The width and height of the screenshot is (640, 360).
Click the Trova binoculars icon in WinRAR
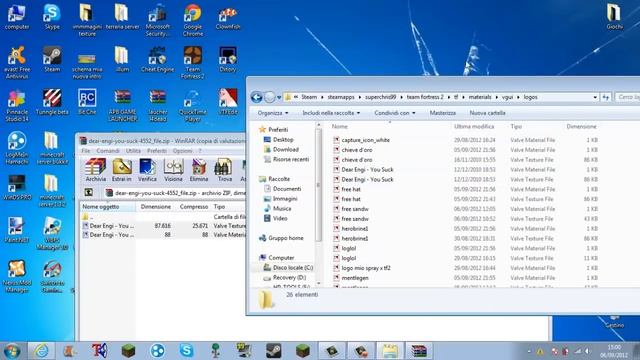tap(224, 170)
